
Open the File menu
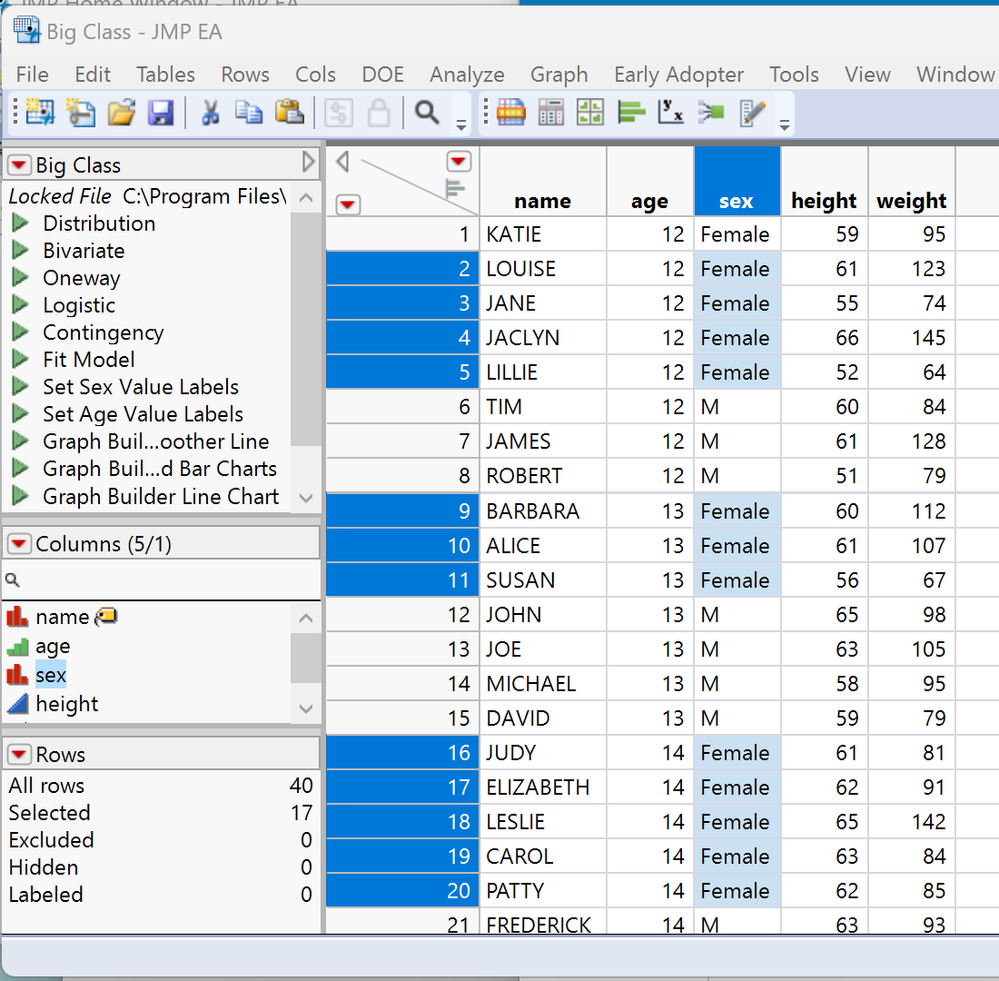pyautogui.click(x=32, y=75)
